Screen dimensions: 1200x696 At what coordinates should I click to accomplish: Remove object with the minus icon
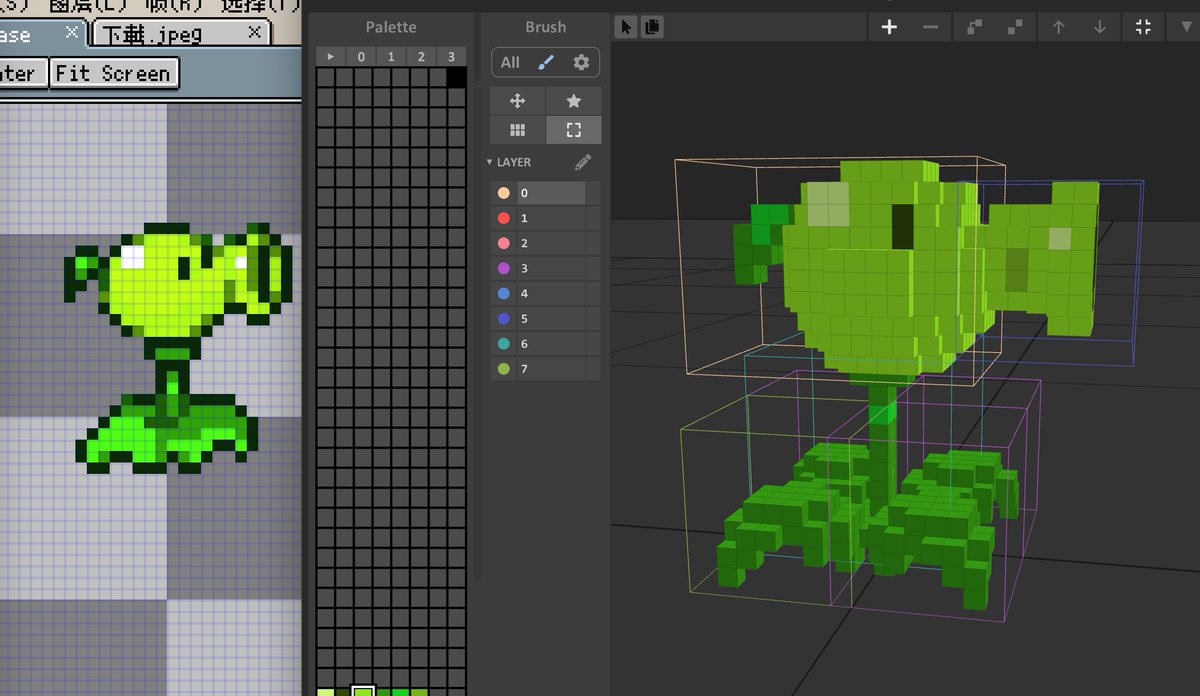coord(931,27)
